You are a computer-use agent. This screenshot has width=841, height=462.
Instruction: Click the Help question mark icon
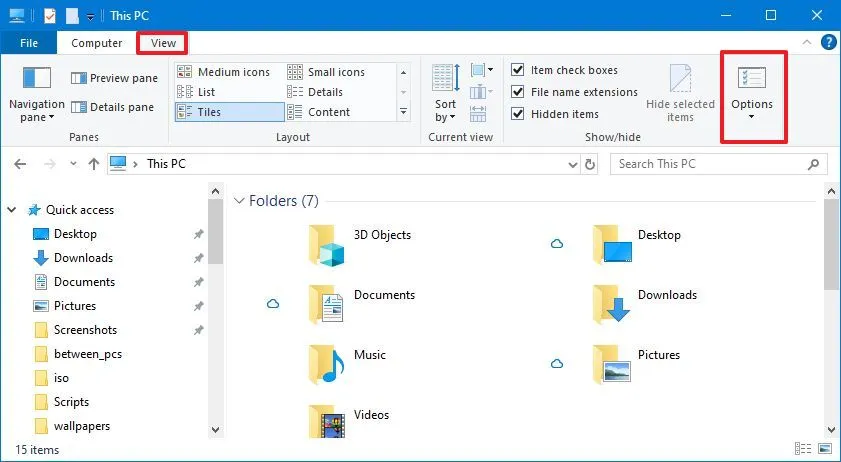829,42
